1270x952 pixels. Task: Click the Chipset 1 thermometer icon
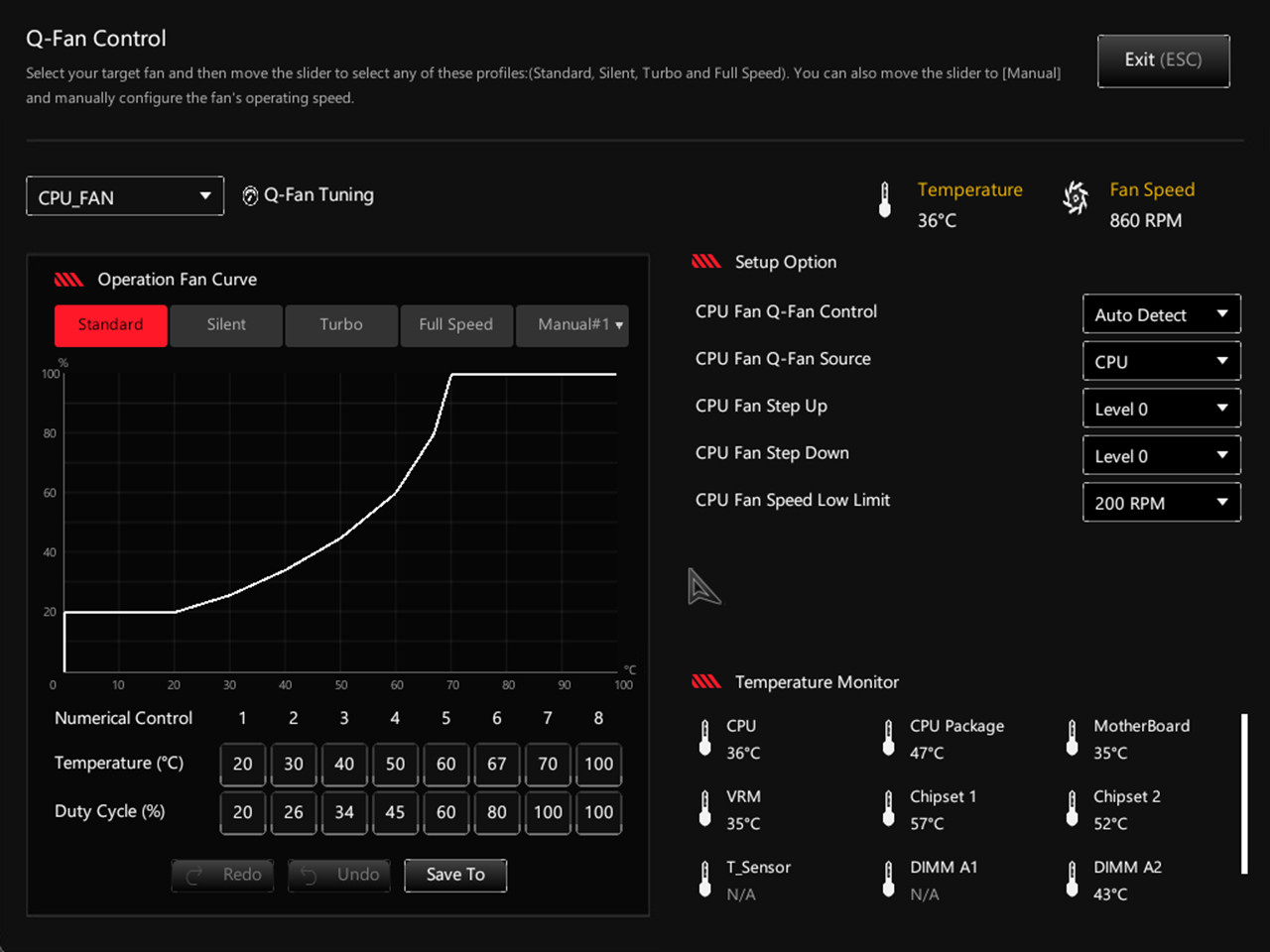click(888, 808)
